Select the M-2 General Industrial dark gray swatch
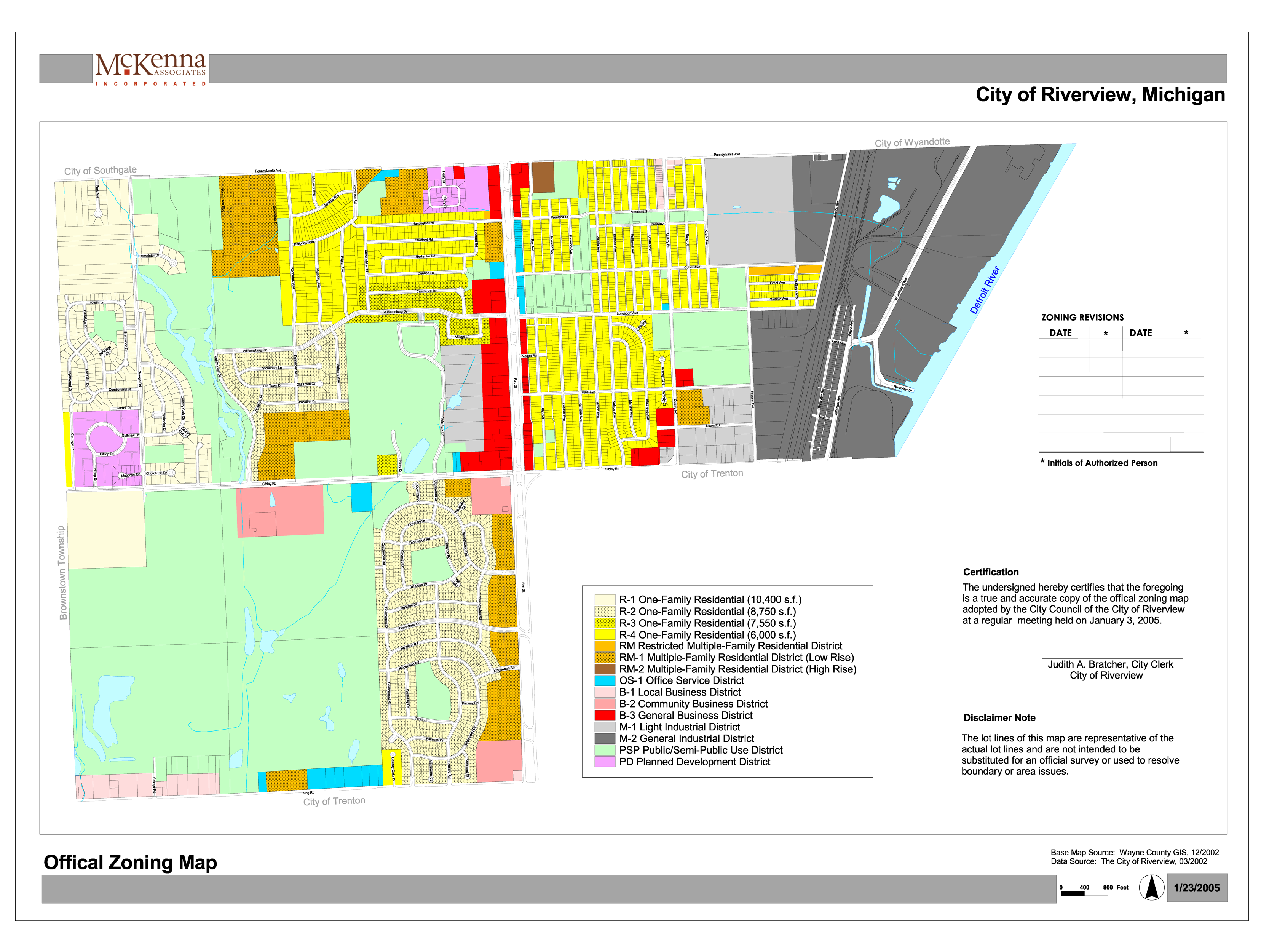The height and width of the screenshot is (952, 1269). [605, 738]
